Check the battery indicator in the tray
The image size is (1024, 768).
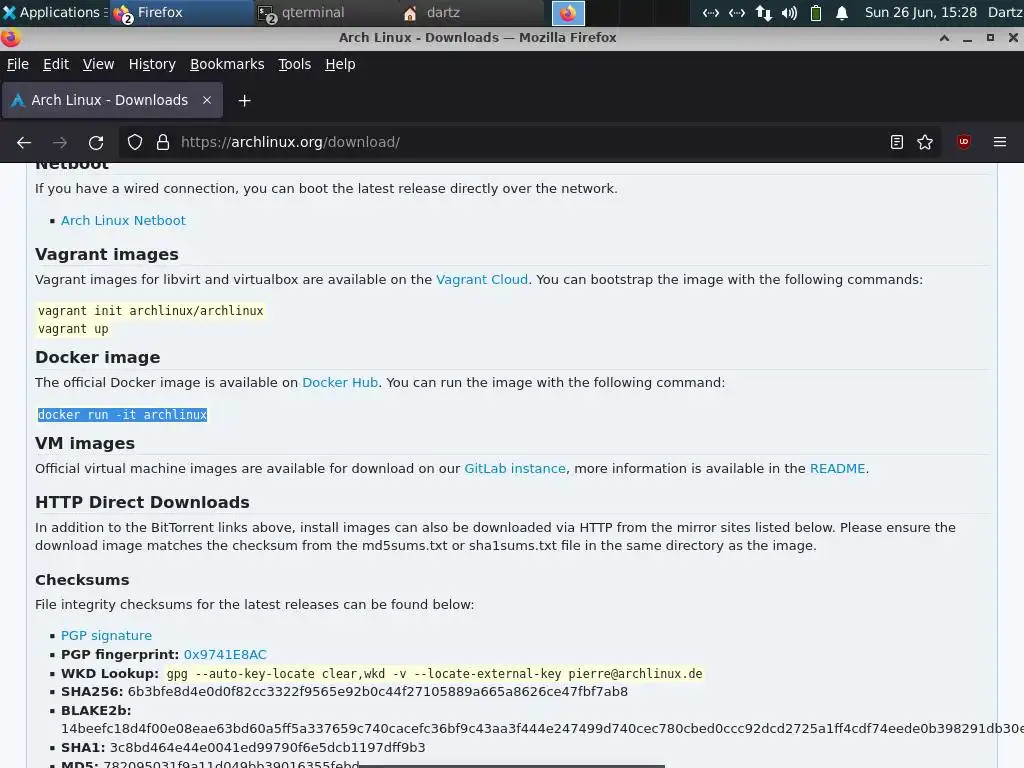[x=816, y=13]
